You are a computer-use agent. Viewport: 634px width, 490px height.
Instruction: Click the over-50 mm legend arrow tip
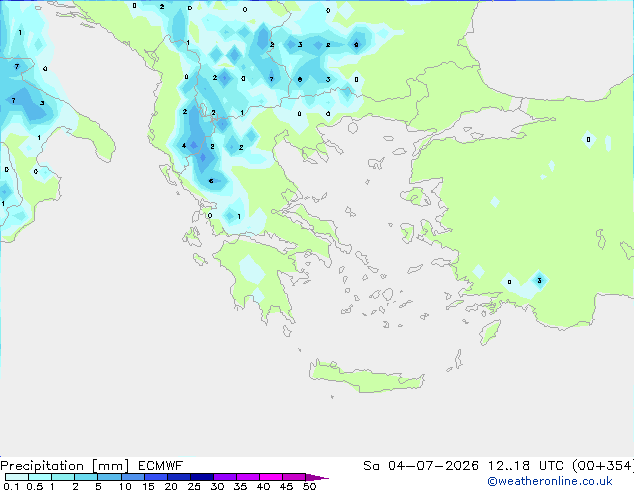coord(317,477)
